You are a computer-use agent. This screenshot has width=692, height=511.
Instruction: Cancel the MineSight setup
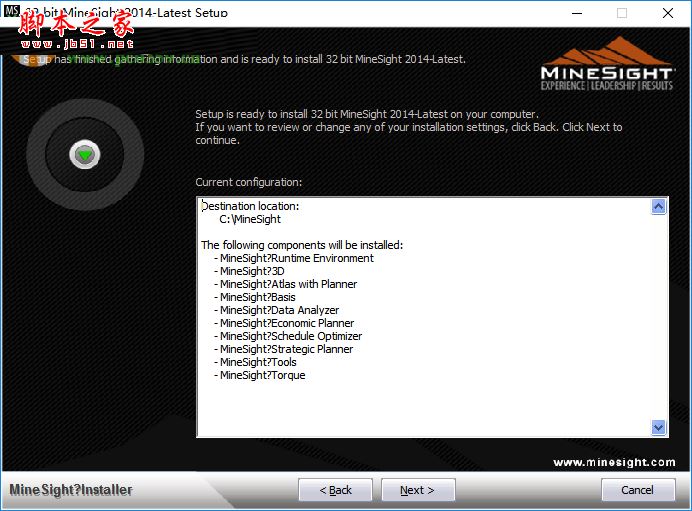[x=638, y=490]
